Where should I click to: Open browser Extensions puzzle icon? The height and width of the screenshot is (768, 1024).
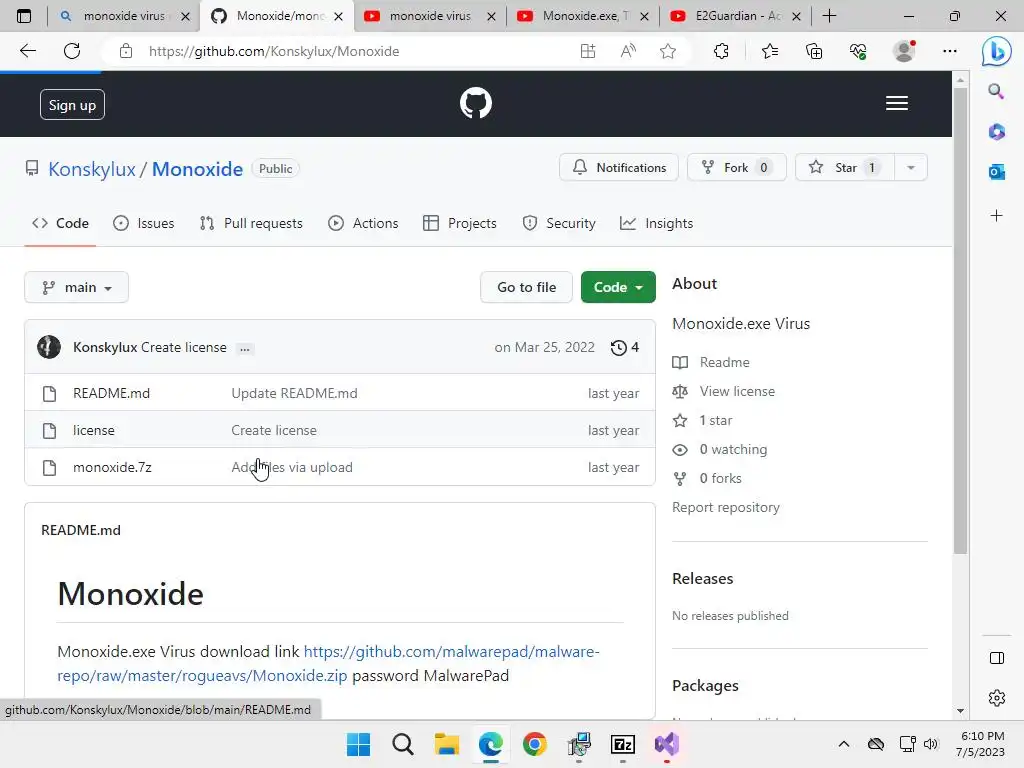pyautogui.click(x=721, y=51)
